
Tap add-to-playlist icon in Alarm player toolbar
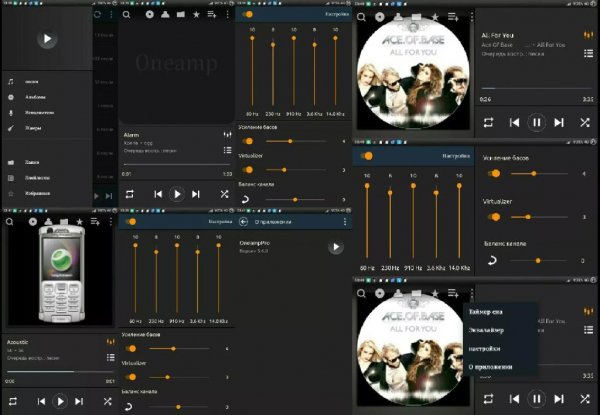pyautogui.click(x=212, y=15)
